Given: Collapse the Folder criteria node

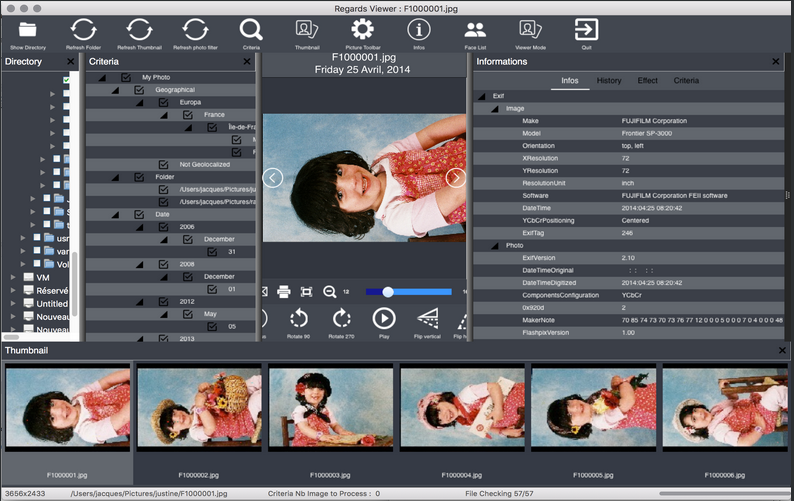Looking at the screenshot, I should coord(115,177).
